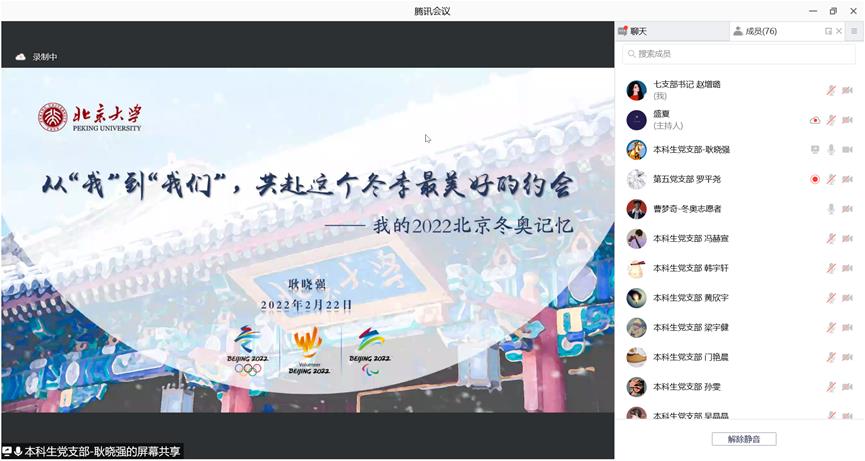Close the members panel with the X
Image resolution: width=865 pixels, height=461 pixels.
tap(839, 32)
